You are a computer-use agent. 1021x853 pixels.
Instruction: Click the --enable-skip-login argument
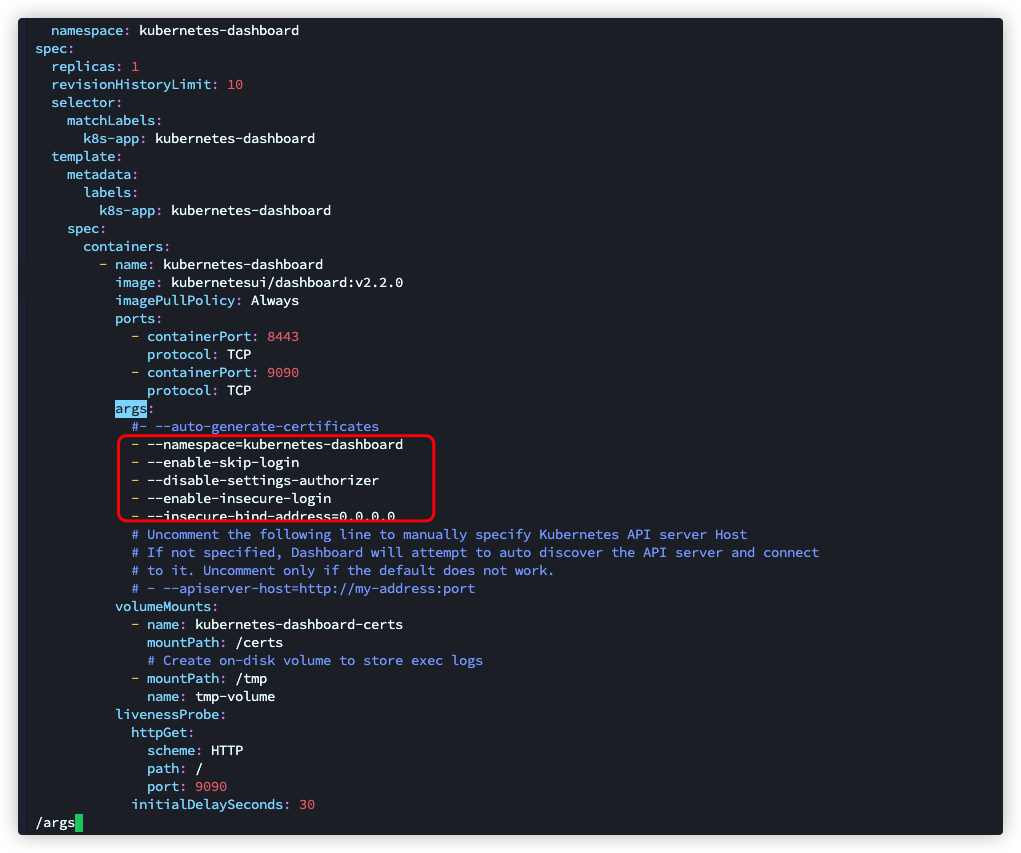[215, 463]
